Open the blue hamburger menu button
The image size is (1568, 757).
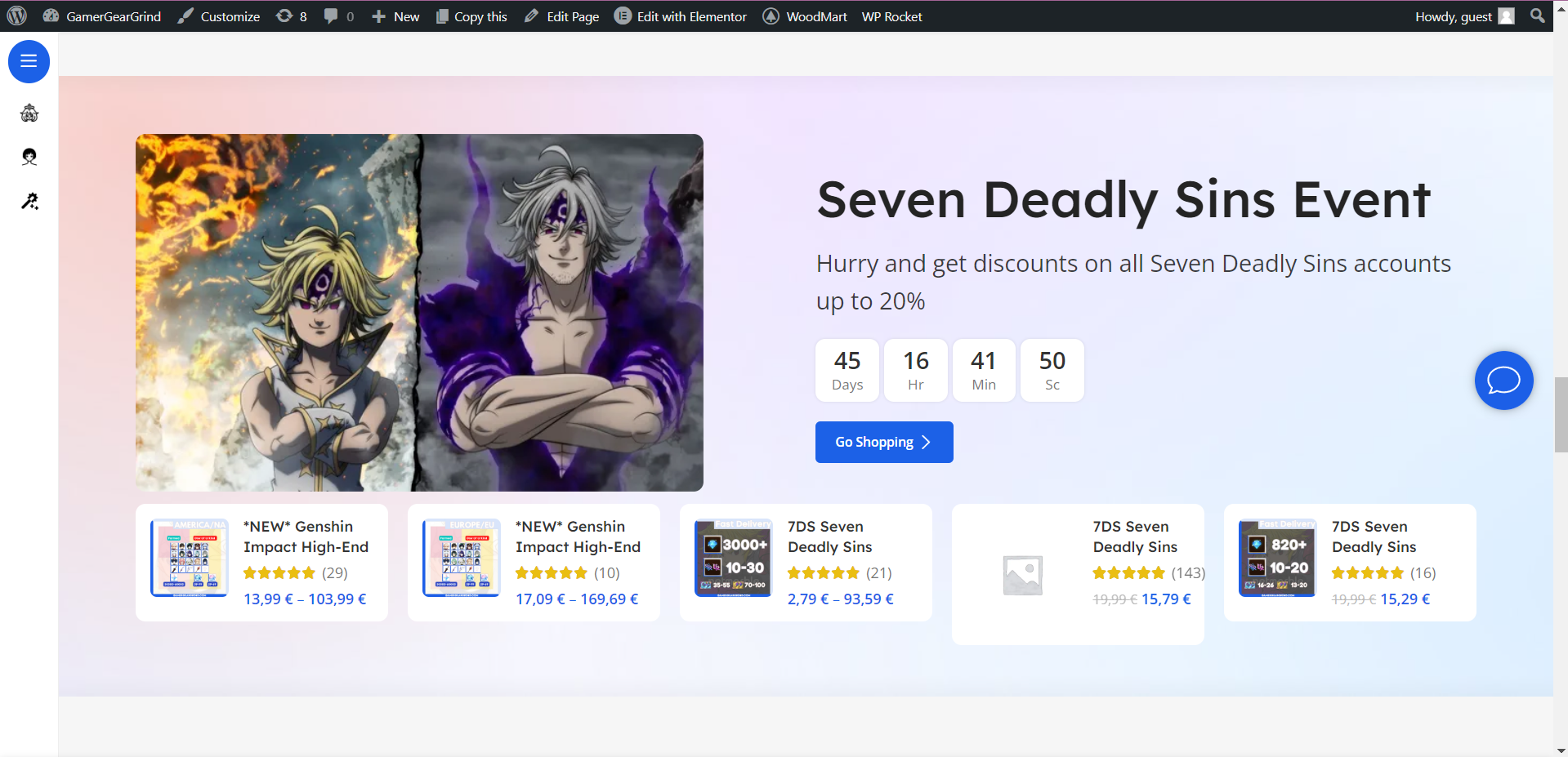pyautogui.click(x=29, y=61)
